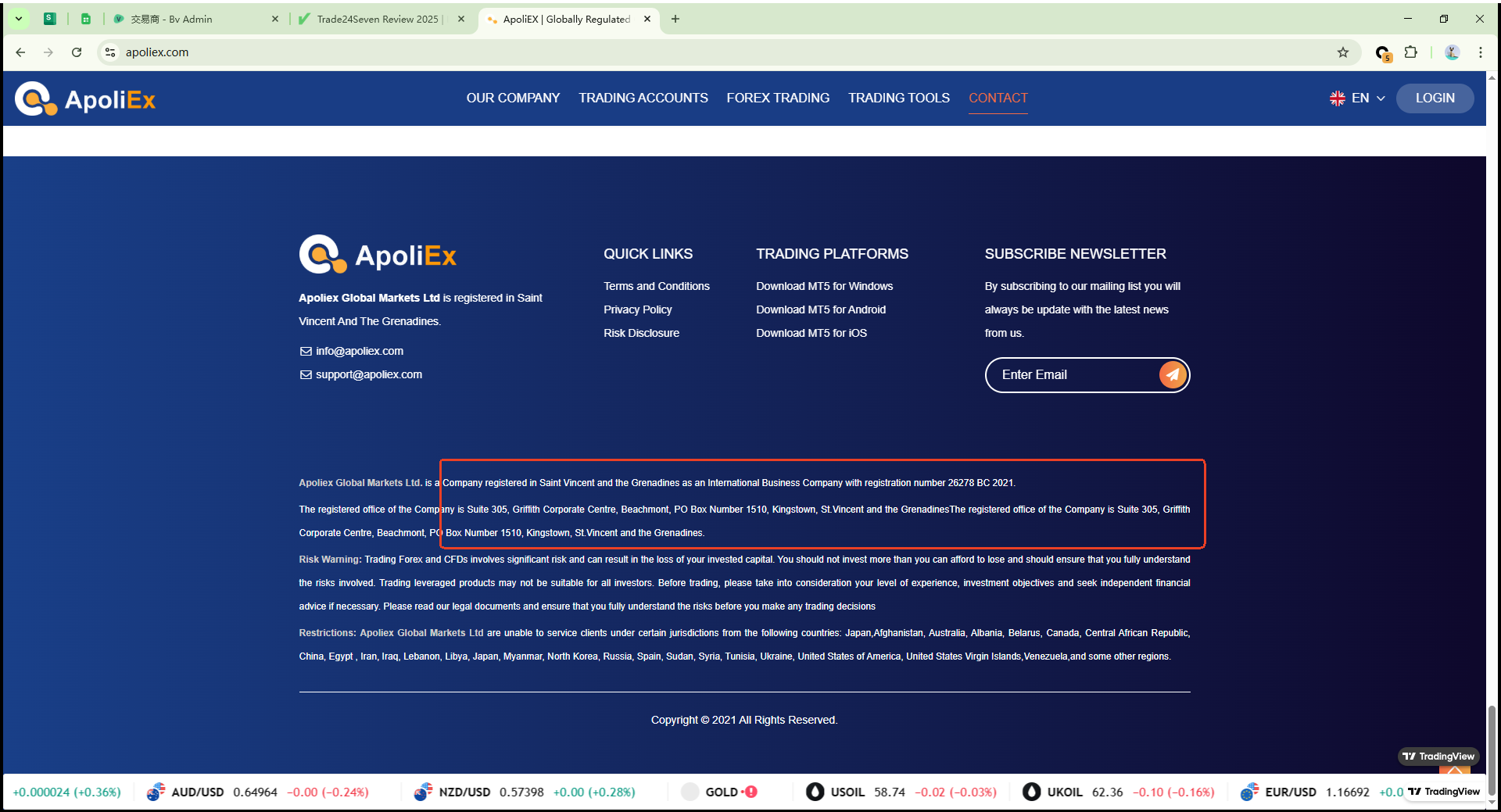This screenshot has width=1501, height=812.
Task: View site information icon in address bar
Action: click(x=110, y=52)
